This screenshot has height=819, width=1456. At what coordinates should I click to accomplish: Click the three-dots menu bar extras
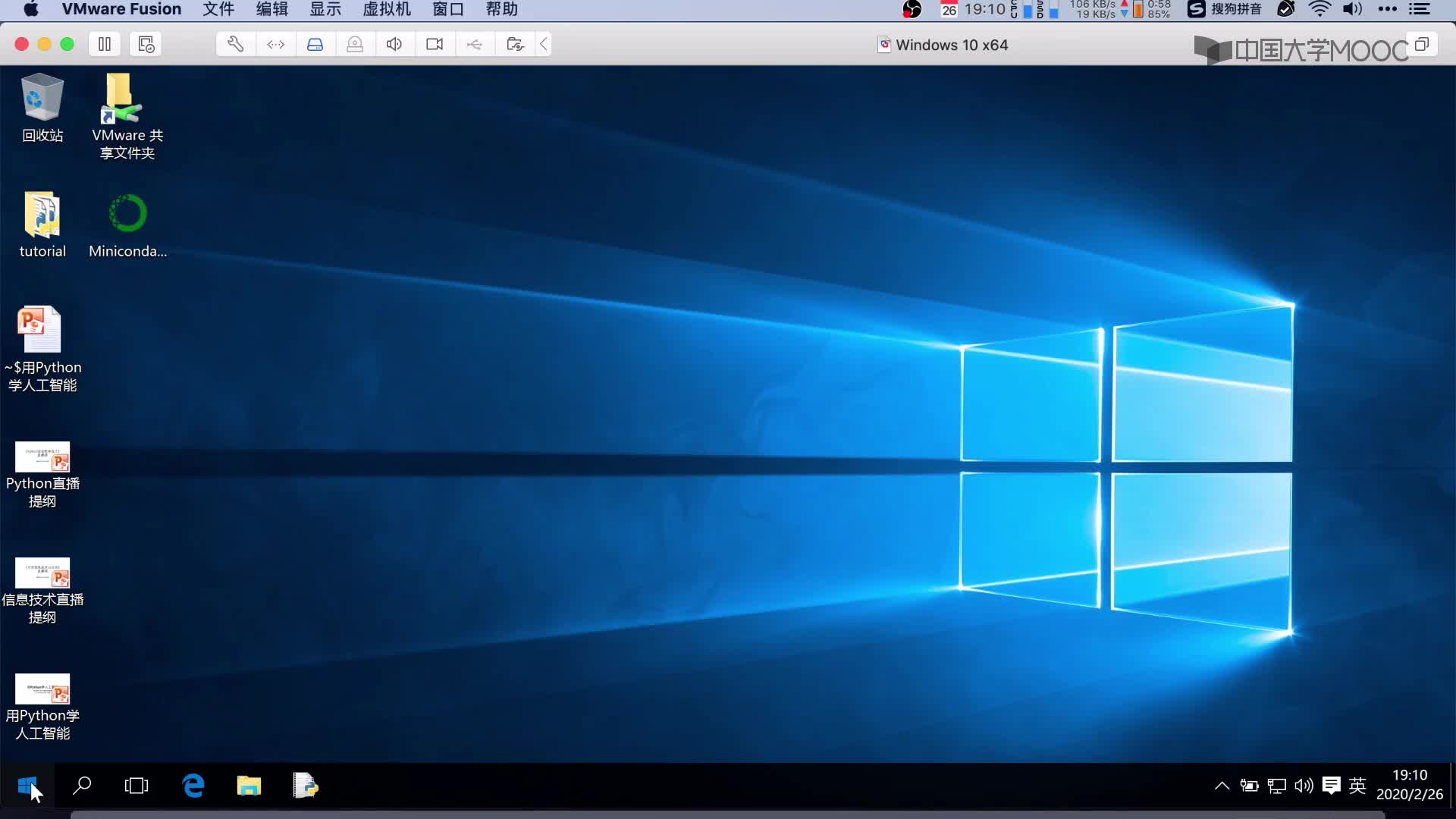pos(1387,9)
